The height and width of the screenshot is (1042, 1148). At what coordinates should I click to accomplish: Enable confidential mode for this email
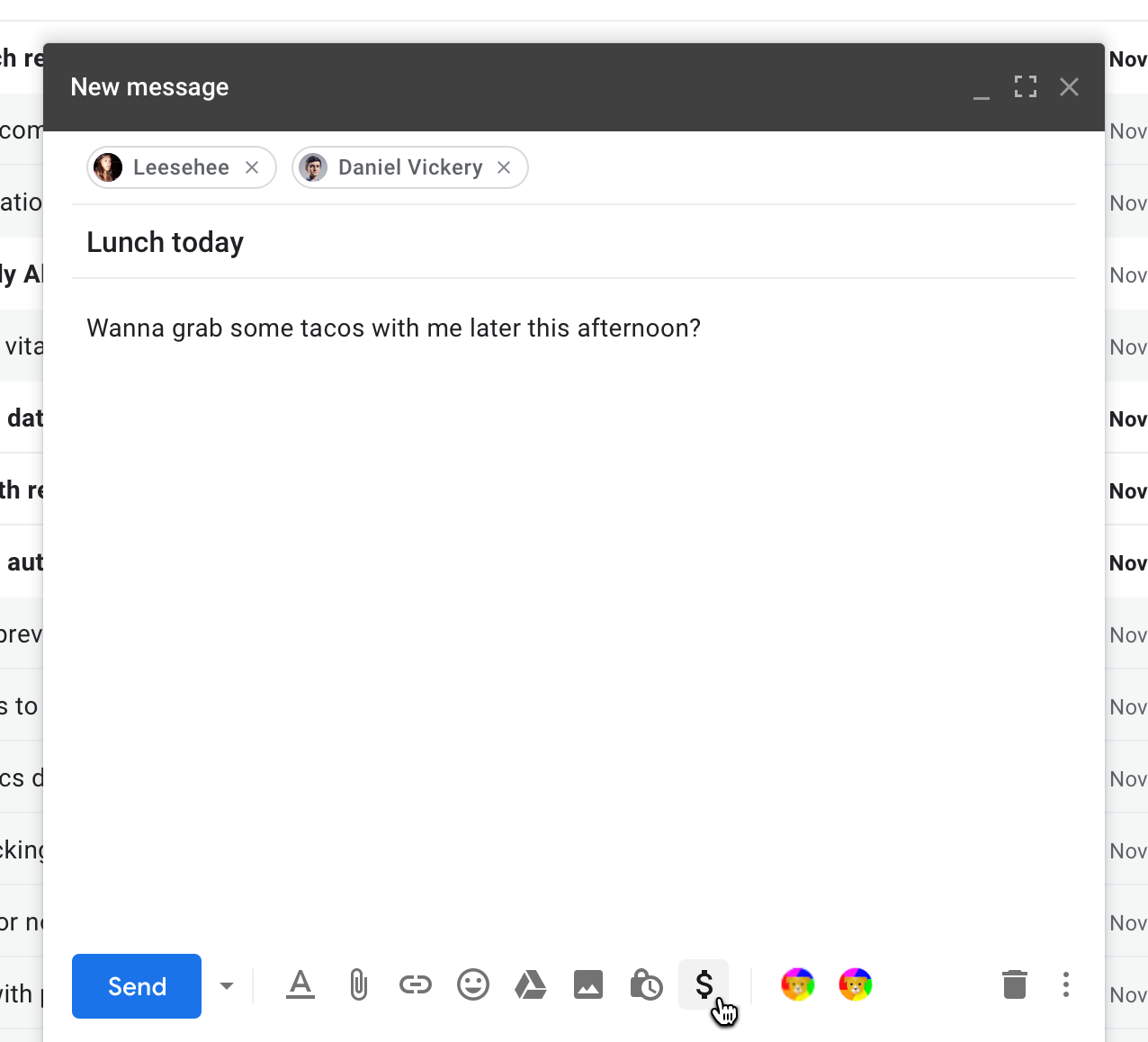coord(645,985)
